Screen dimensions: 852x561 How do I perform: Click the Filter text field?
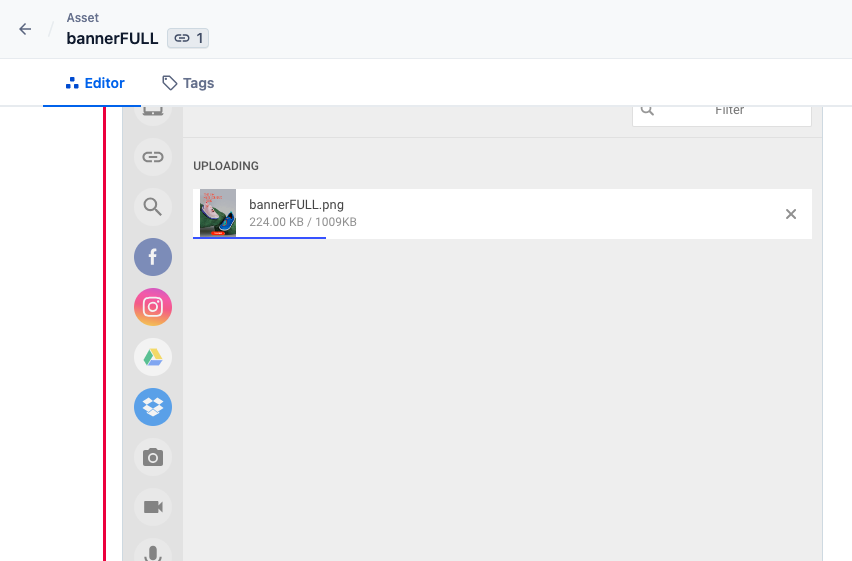tap(730, 111)
